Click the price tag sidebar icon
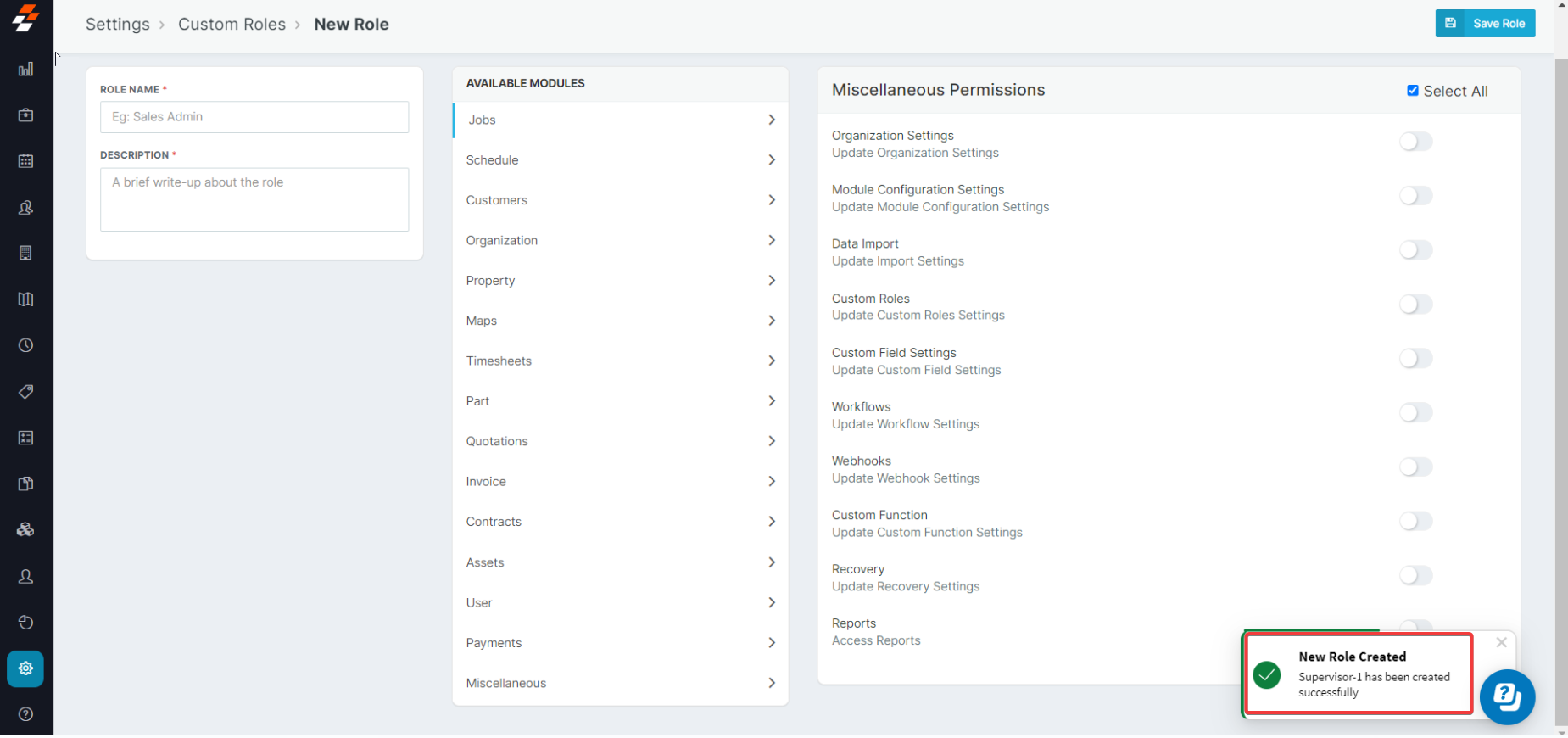The image size is (1568, 738). click(x=25, y=392)
